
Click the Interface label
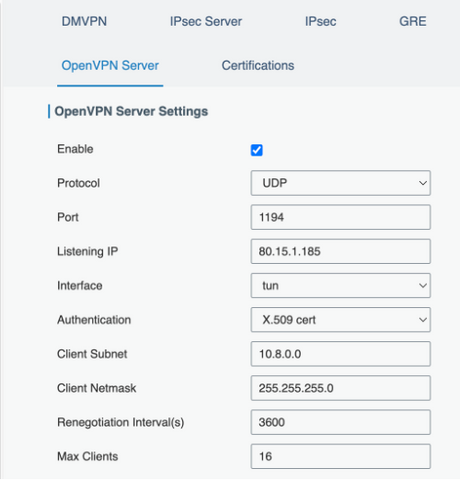(x=80, y=286)
